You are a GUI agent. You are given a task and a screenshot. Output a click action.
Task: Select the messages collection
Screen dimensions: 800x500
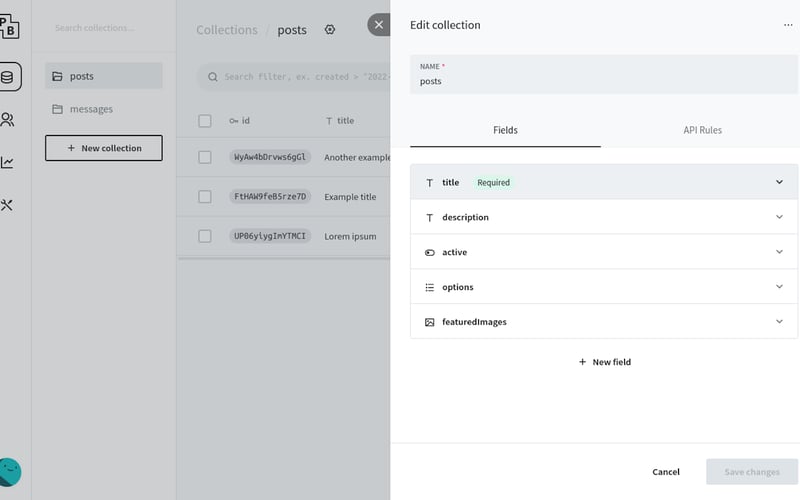(104, 109)
